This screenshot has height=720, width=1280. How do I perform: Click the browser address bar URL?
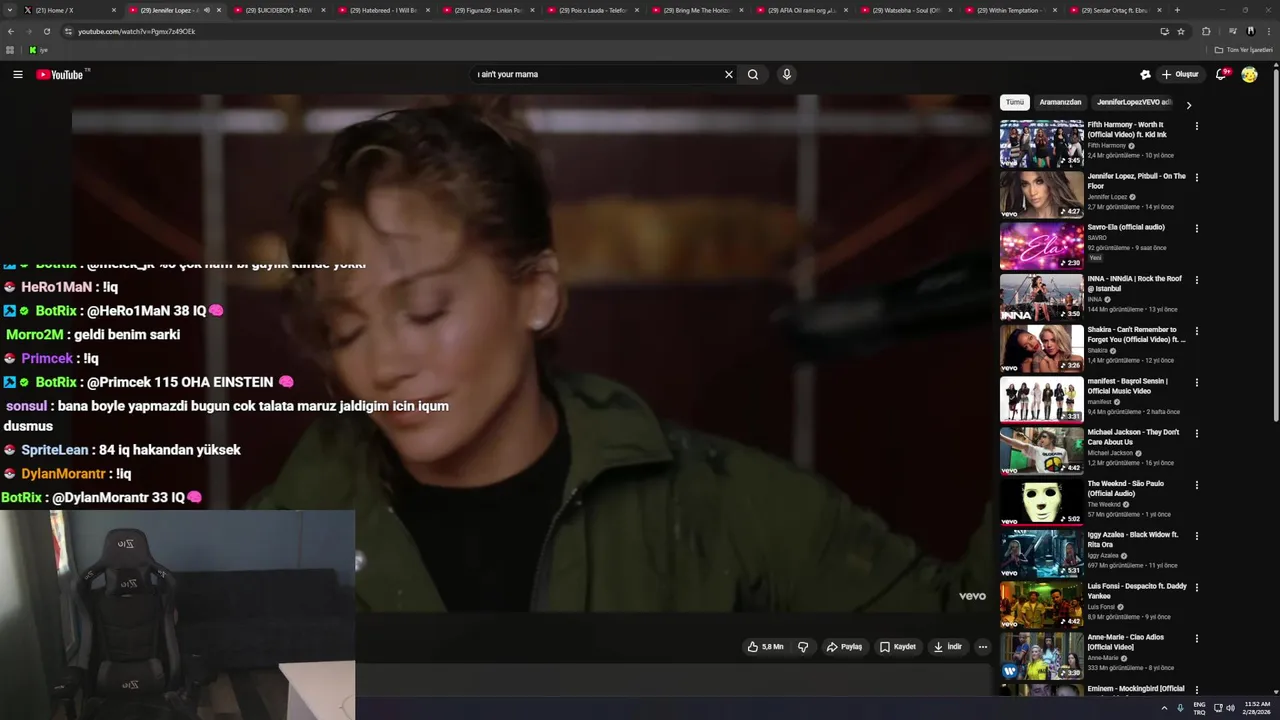(x=136, y=31)
